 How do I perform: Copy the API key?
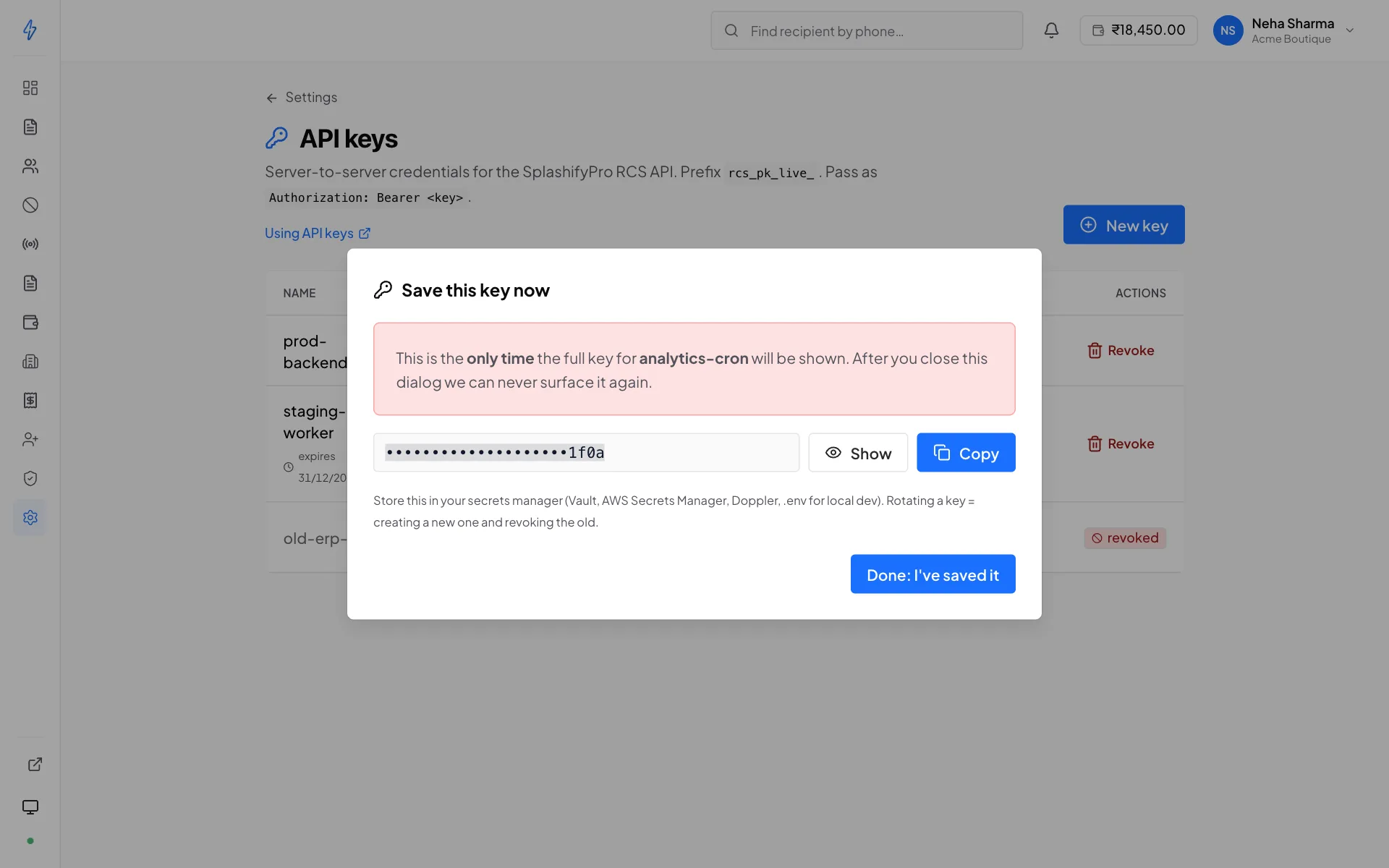click(x=966, y=453)
